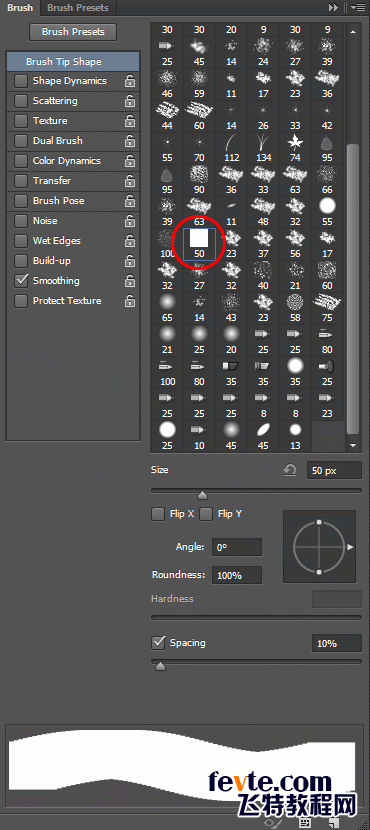Image resolution: width=370 pixels, height=830 pixels.
Task: Switch to the Brush Presets tab
Action: [x=78, y=8]
